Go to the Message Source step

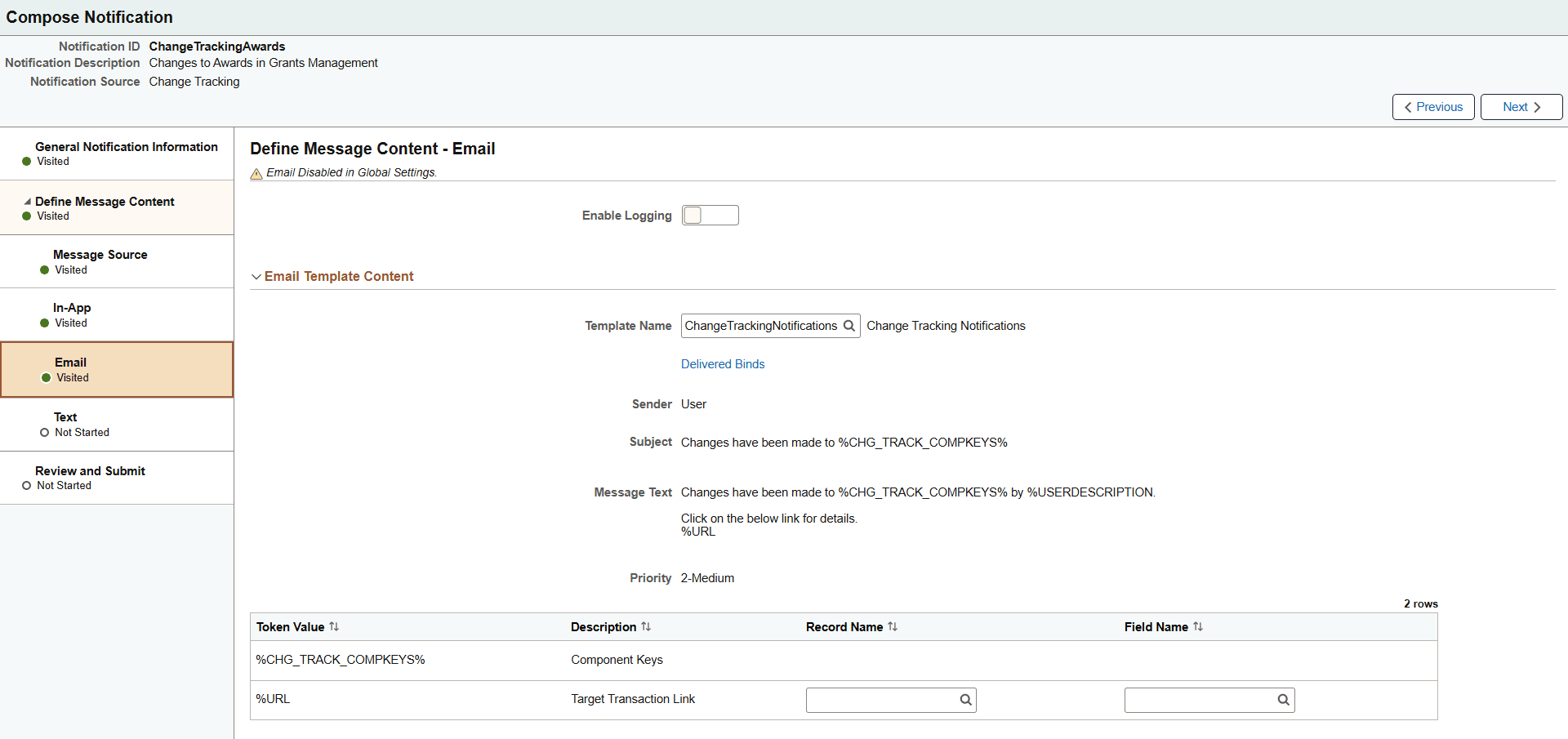pos(100,254)
